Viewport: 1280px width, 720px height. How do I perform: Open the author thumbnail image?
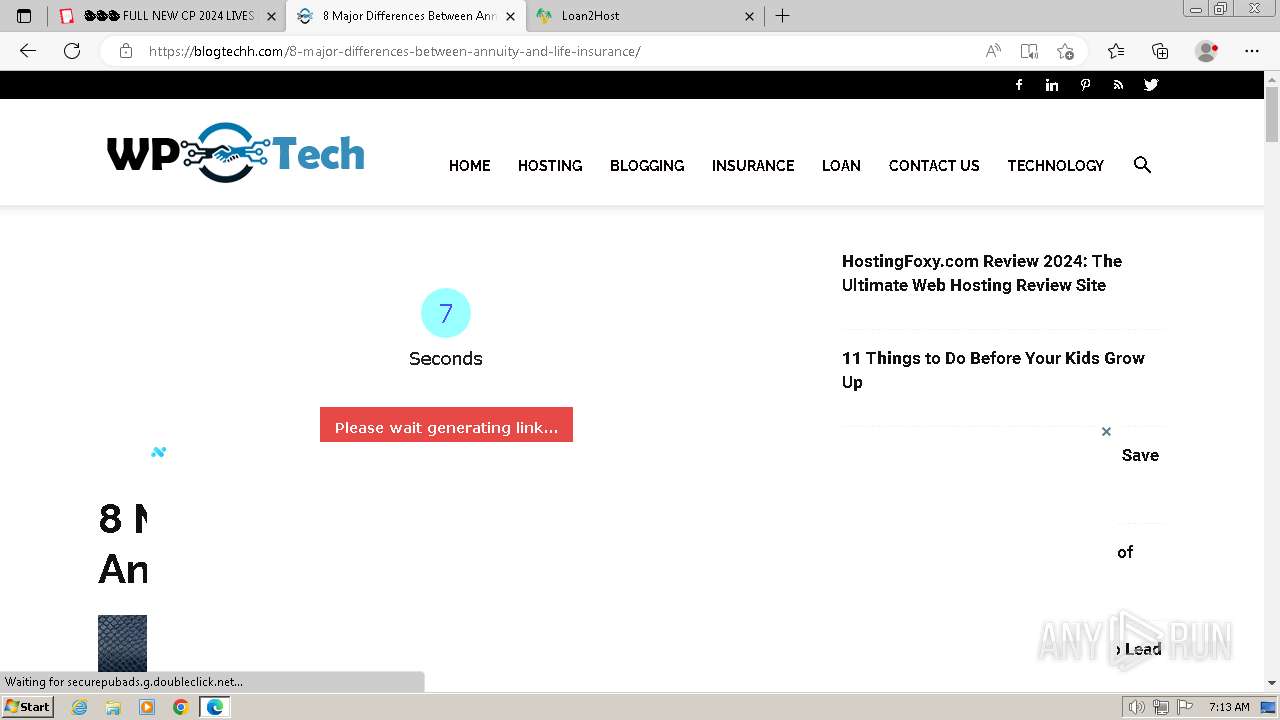pyautogui.click(x=122, y=643)
